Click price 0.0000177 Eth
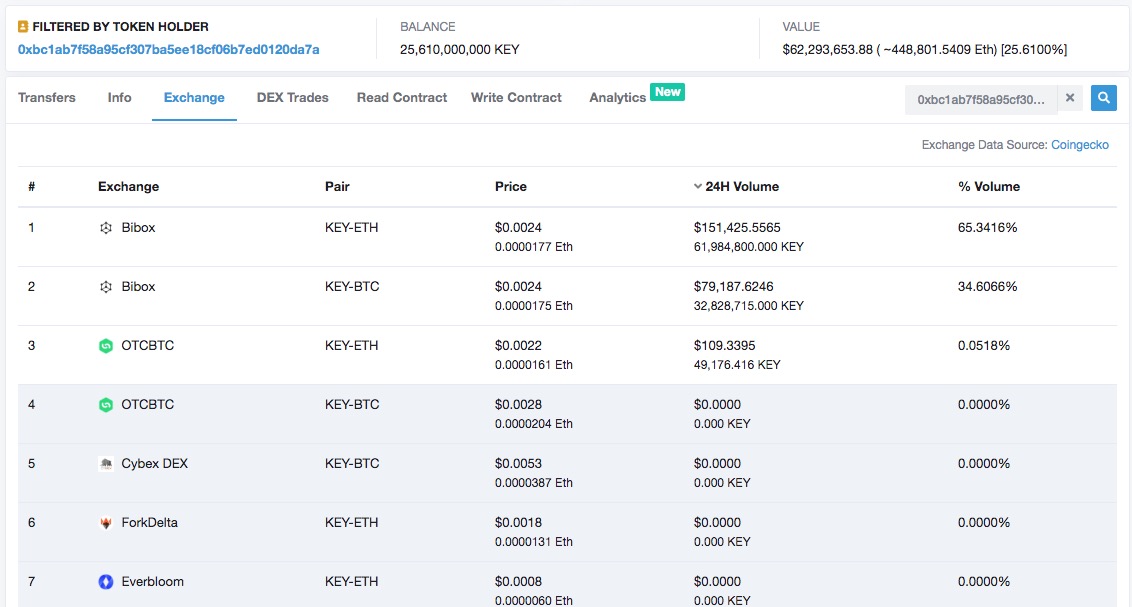 pos(534,247)
